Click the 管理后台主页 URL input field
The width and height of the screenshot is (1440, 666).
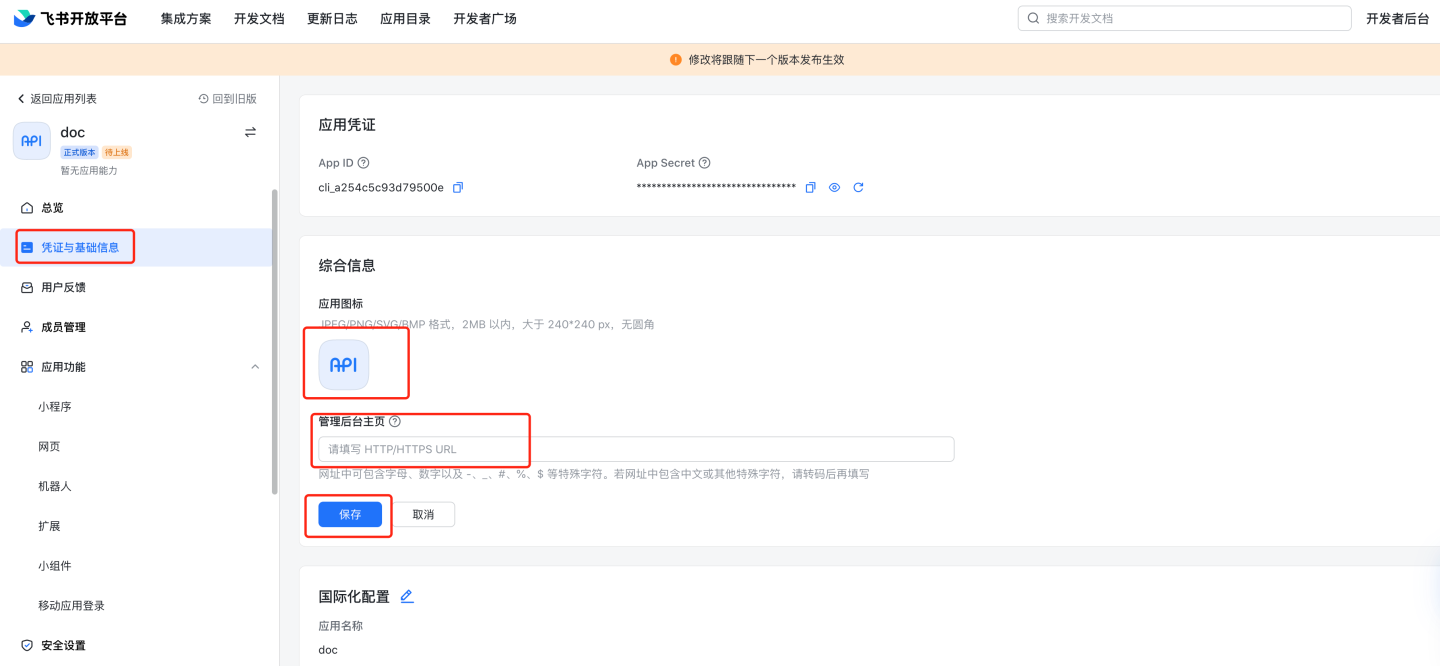[x=636, y=449]
